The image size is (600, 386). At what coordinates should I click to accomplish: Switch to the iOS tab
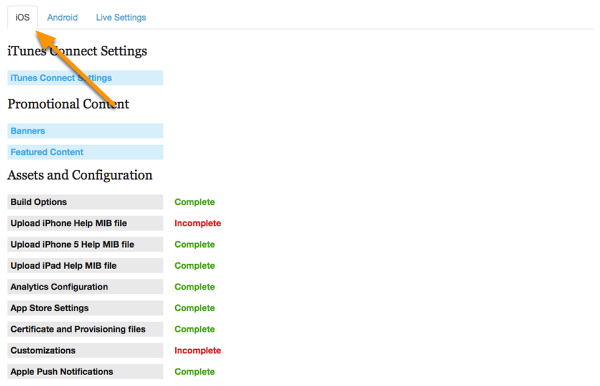click(22, 18)
